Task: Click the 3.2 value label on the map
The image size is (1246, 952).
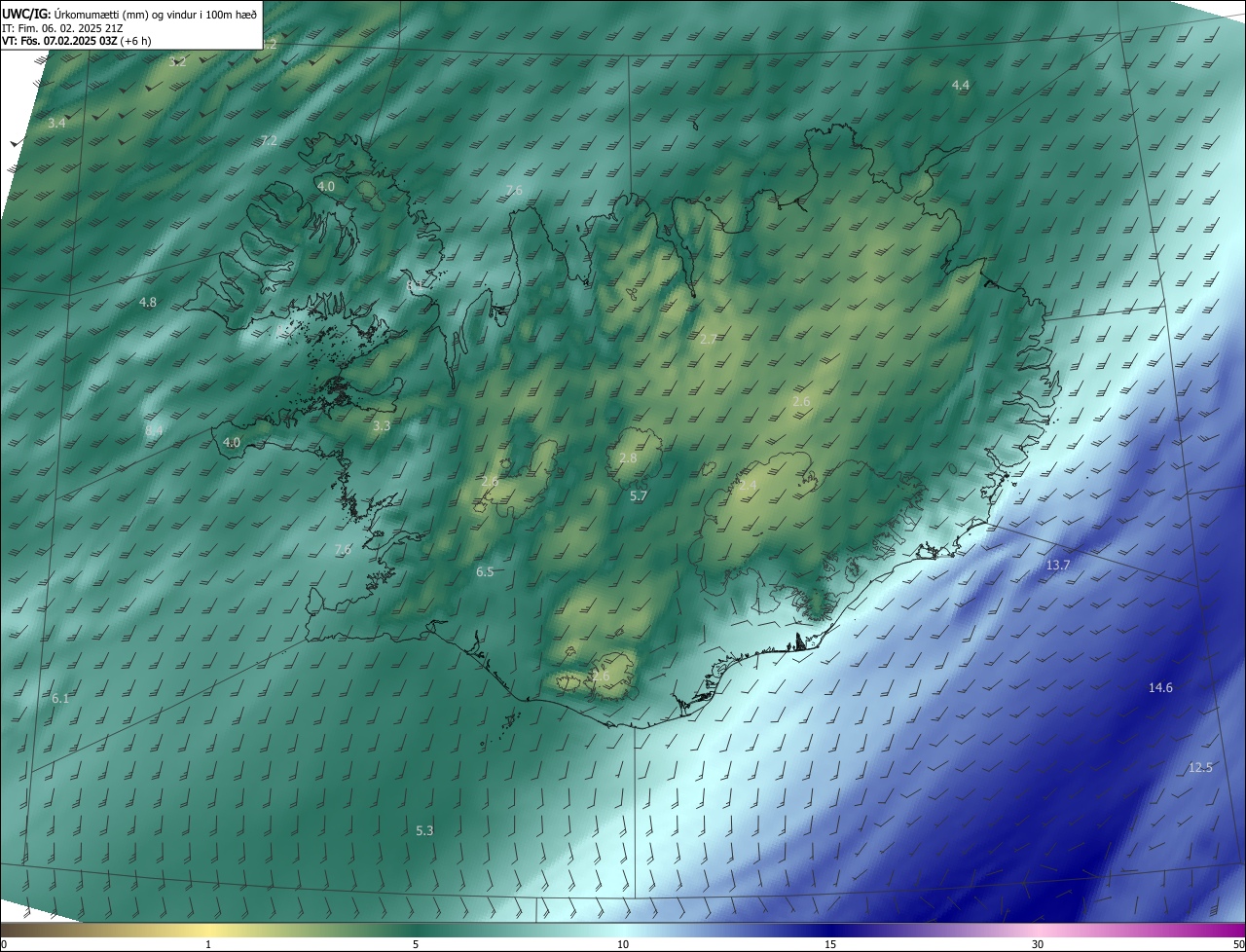Action: (x=177, y=61)
